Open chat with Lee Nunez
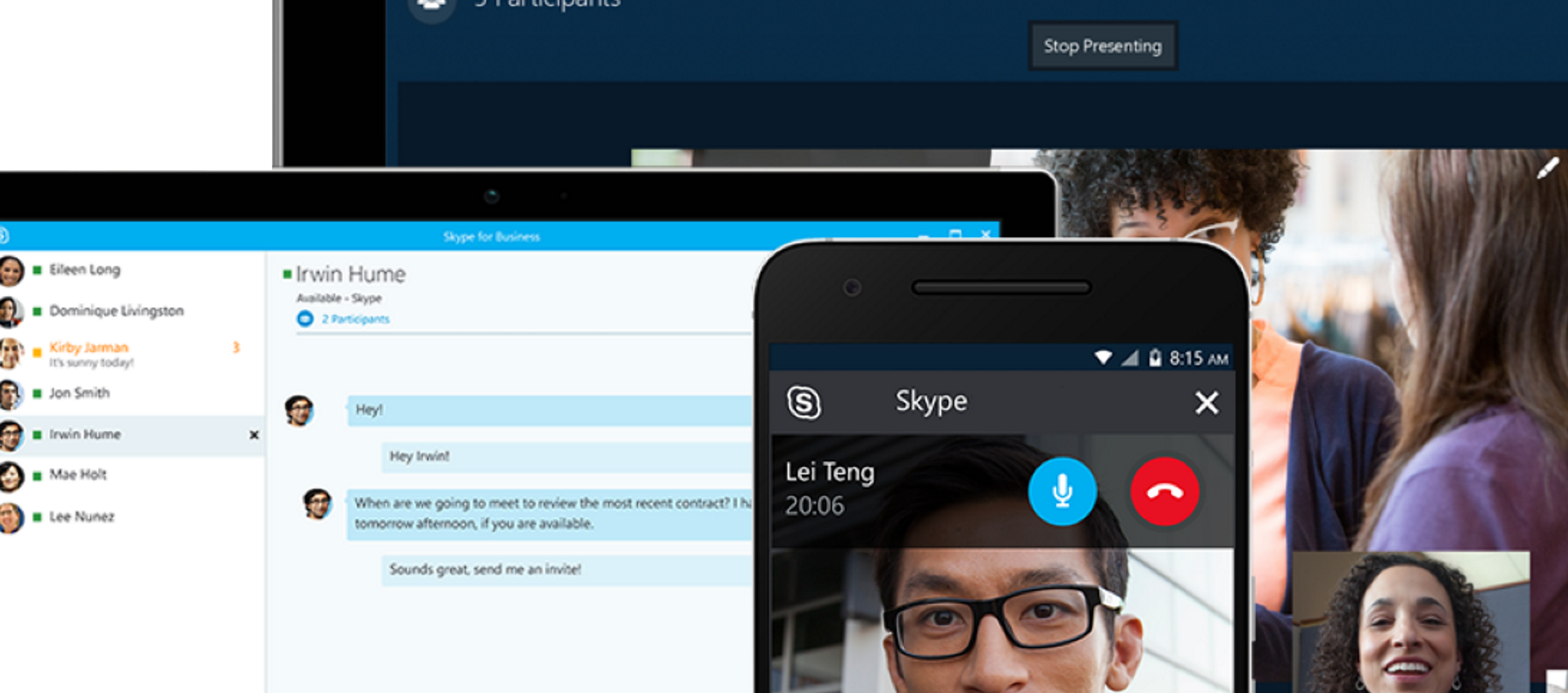This screenshot has height=693, width=1568. point(82,516)
